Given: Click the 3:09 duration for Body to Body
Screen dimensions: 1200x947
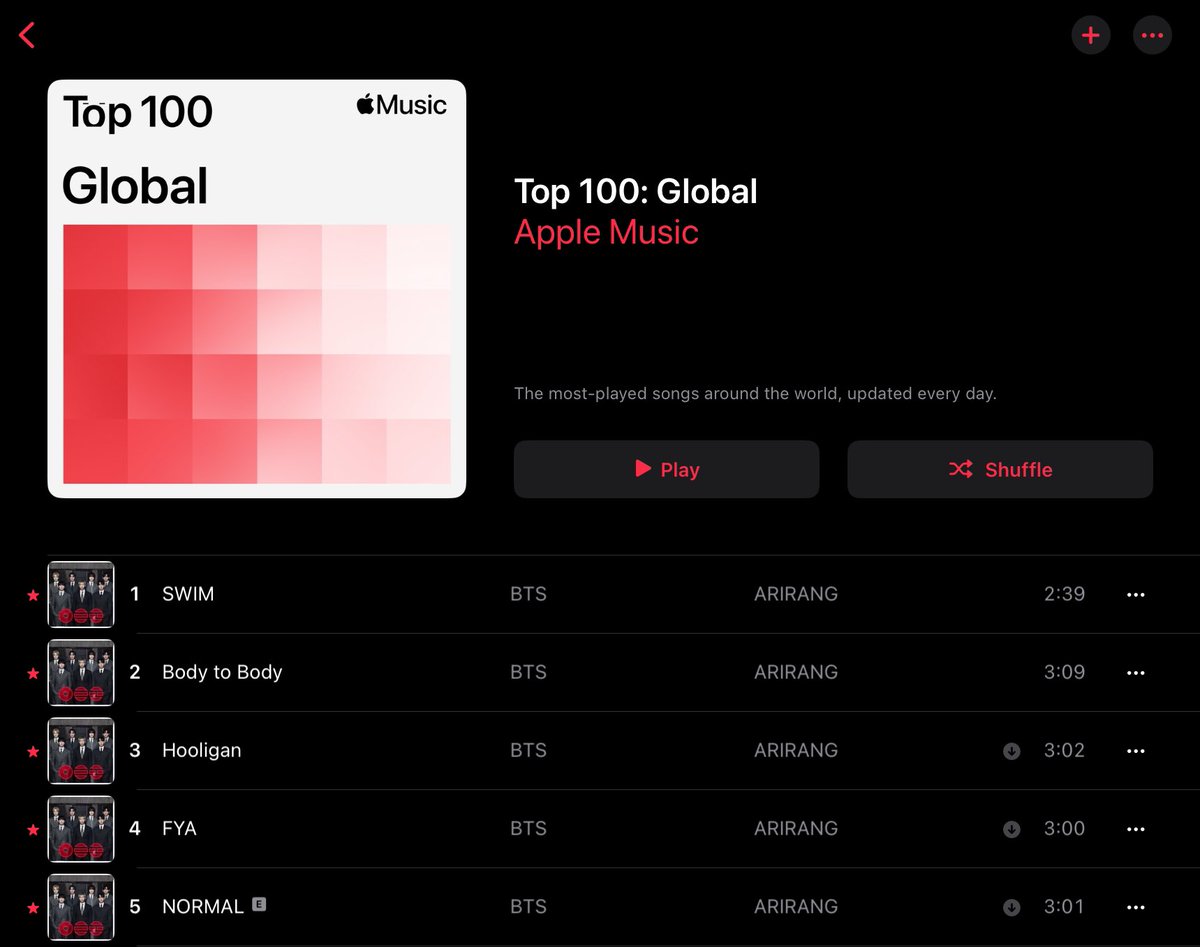Looking at the screenshot, I should point(1064,672).
